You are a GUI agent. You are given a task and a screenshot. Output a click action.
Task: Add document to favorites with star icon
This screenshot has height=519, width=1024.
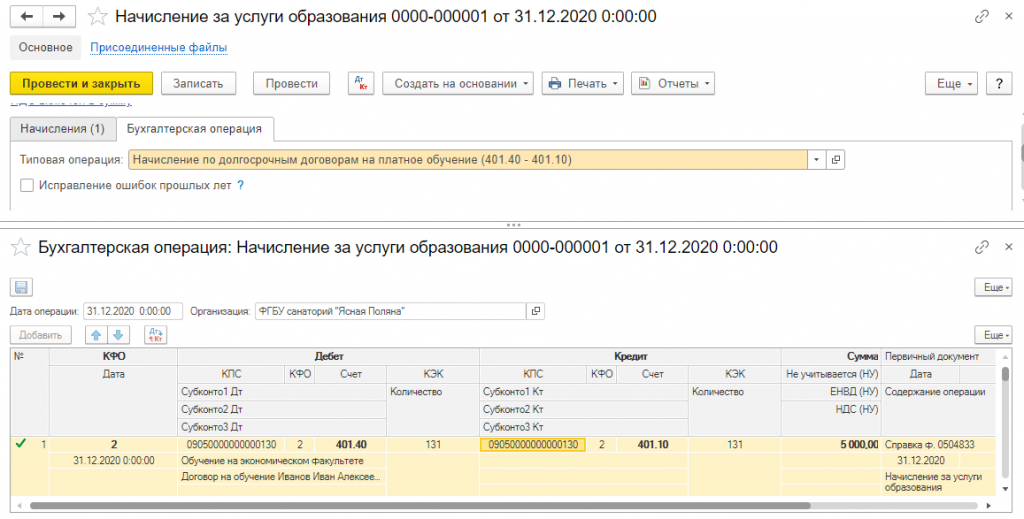click(97, 17)
